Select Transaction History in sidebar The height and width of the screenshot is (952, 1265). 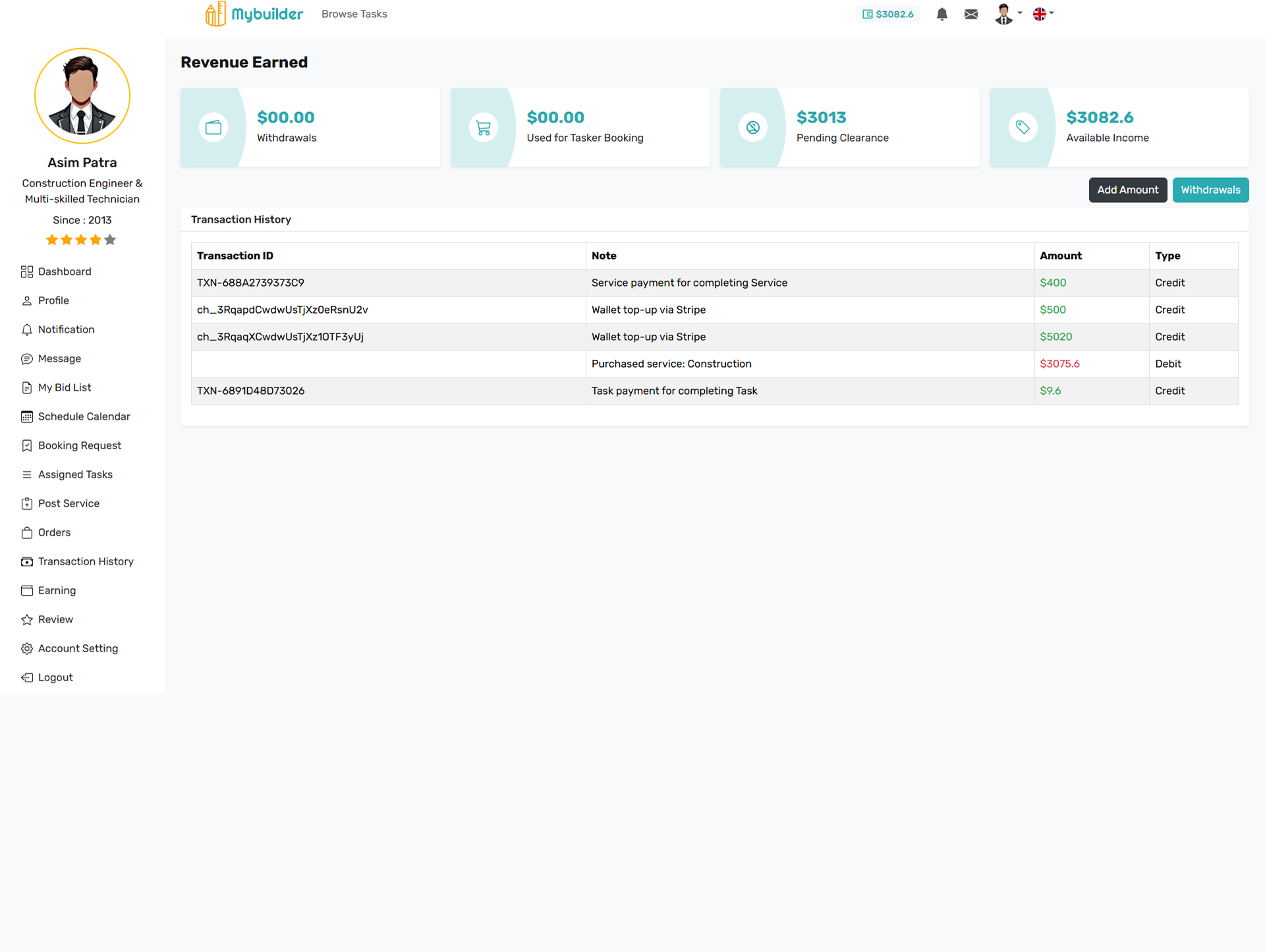click(x=86, y=561)
